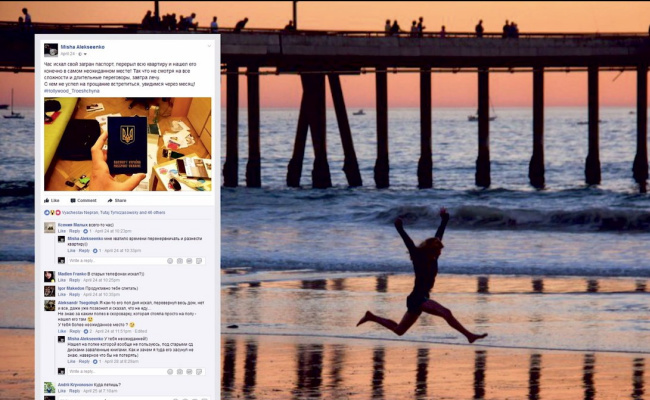Click Ксения Малых's comment avatar

tap(49, 228)
